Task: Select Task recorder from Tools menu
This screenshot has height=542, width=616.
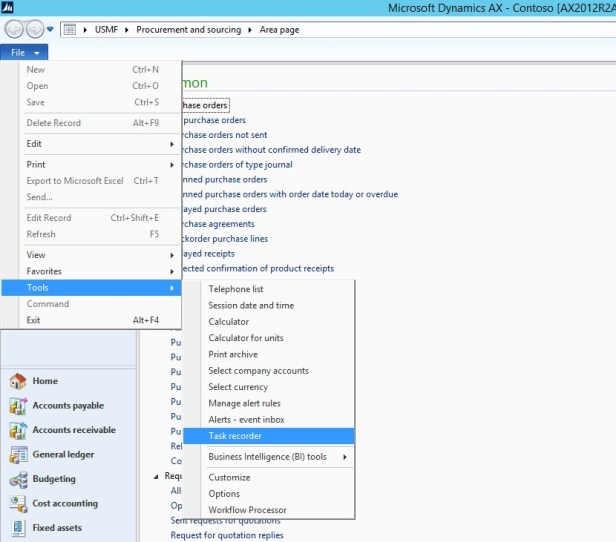Action: tap(235, 436)
